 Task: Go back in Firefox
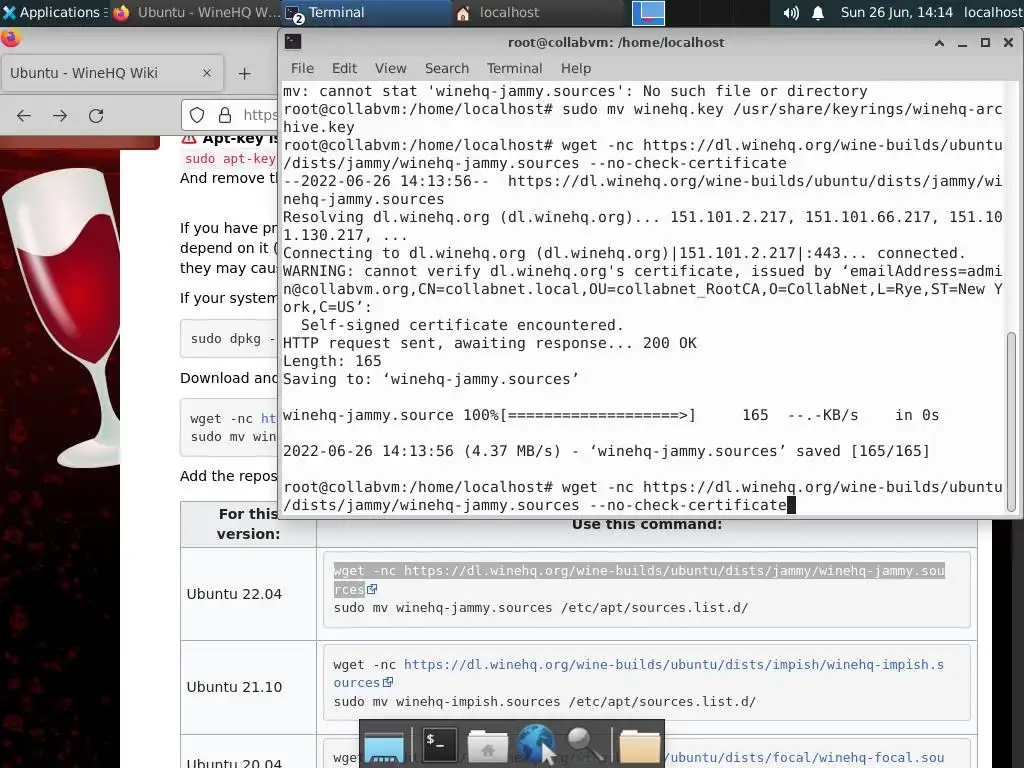click(24, 116)
